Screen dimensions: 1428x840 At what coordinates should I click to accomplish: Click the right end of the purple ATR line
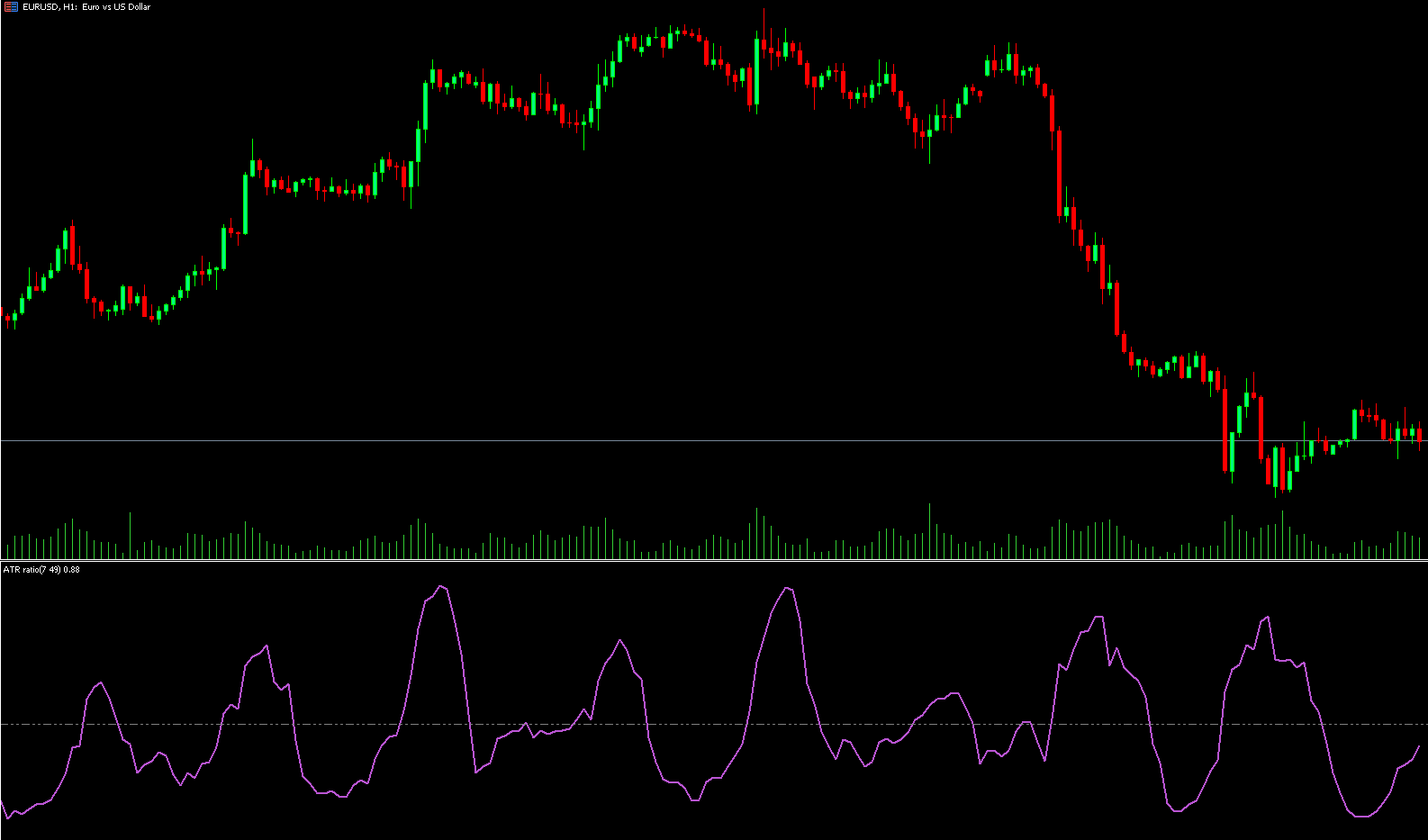click(x=1420, y=745)
